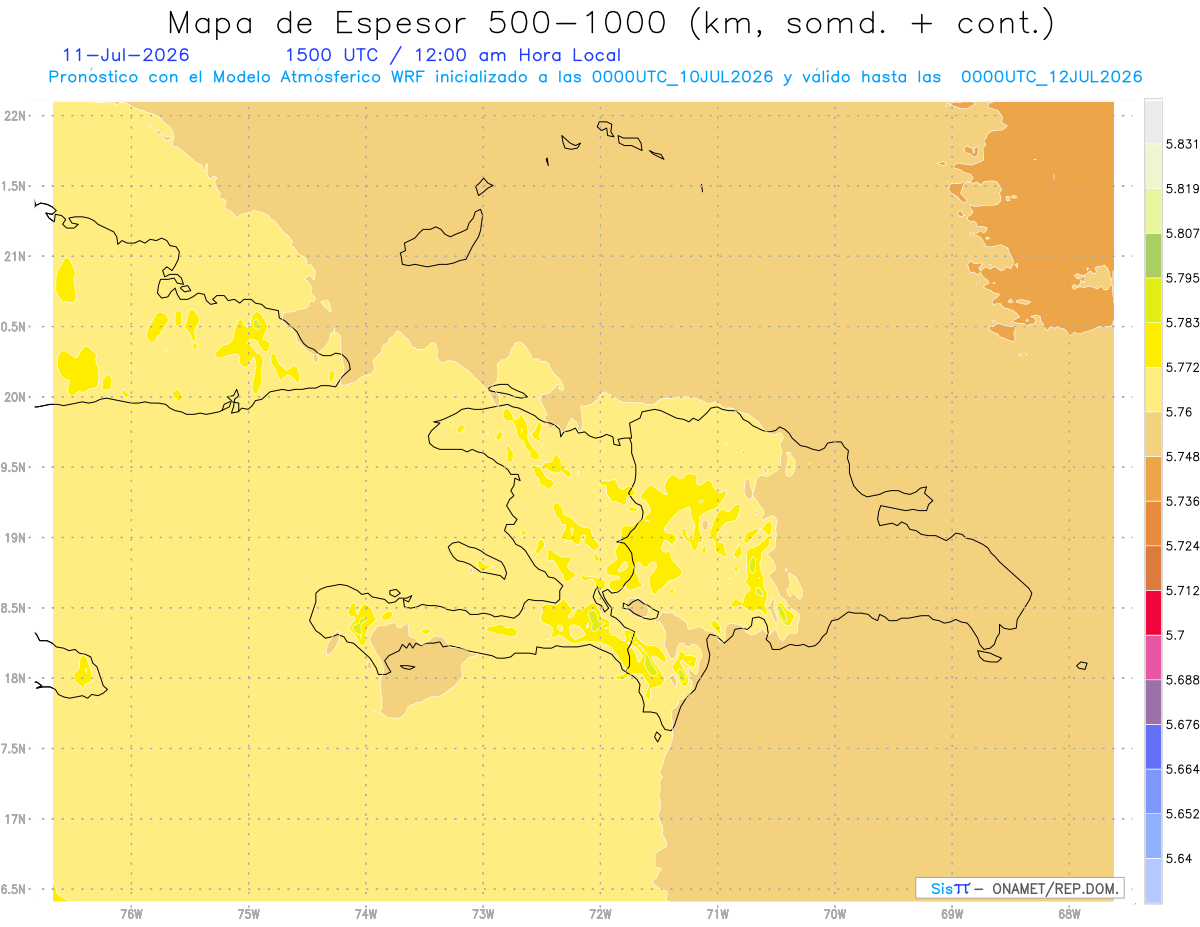Click the '17N' latitude label
The image size is (1200, 927).
tap(16, 819)
